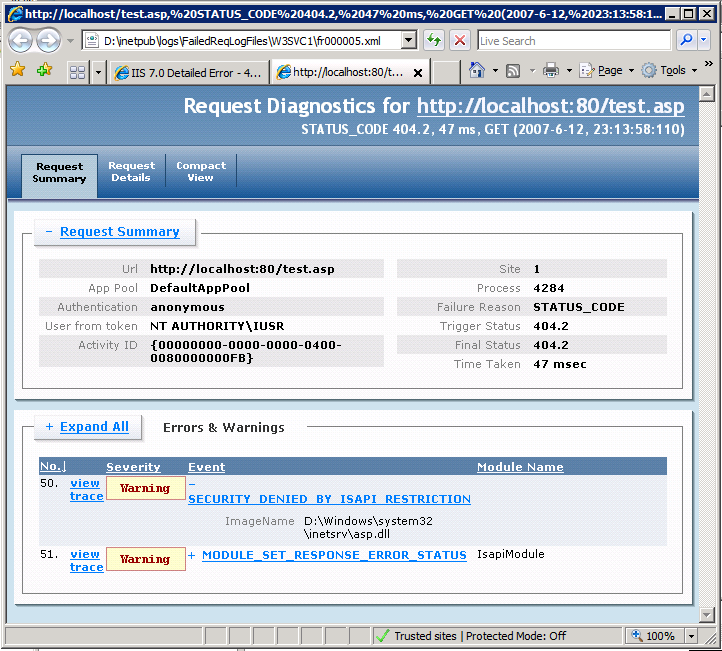722x651 pixels.
Task: Switch to the Request Details tab
Action: pos(132,172)
